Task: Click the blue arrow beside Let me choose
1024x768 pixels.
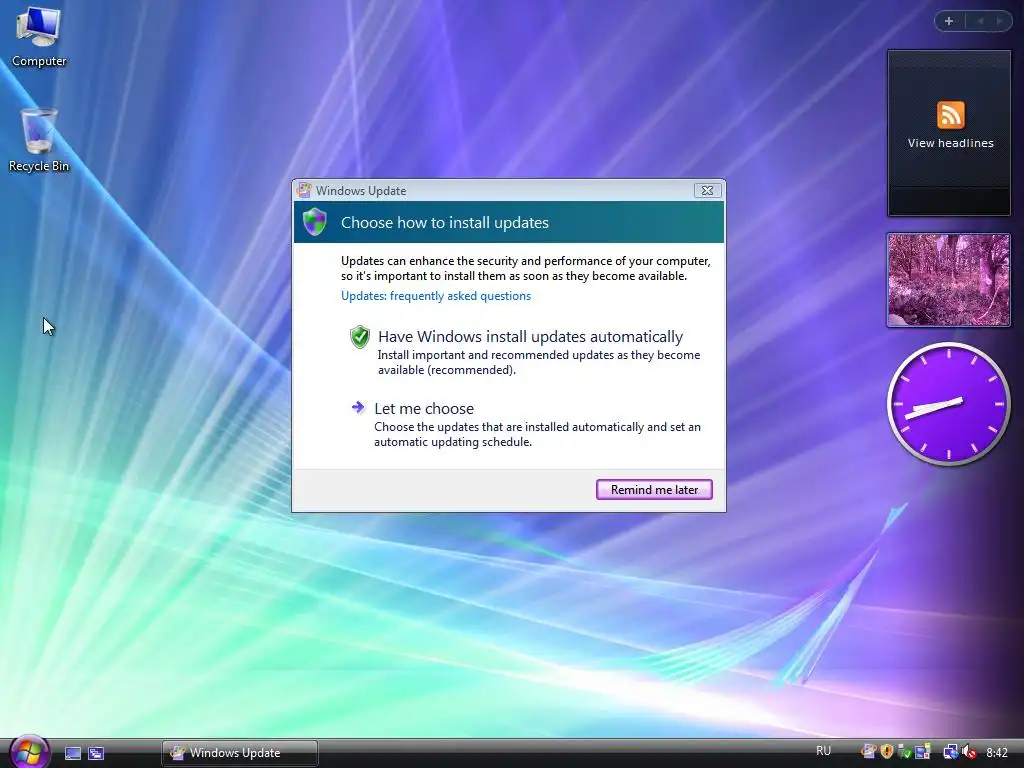Action: tap(357, 408)
